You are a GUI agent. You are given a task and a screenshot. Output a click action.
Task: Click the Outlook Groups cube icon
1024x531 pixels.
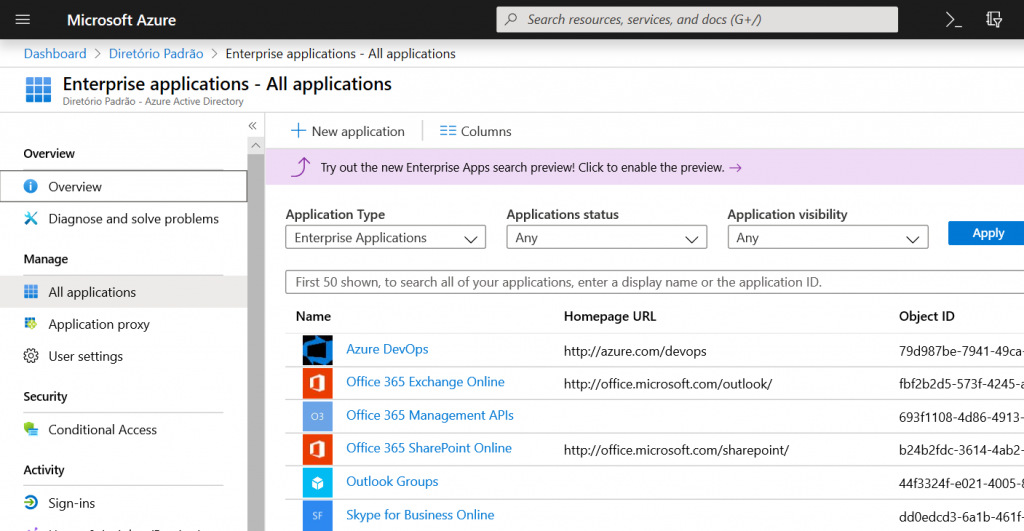(317, 483)
